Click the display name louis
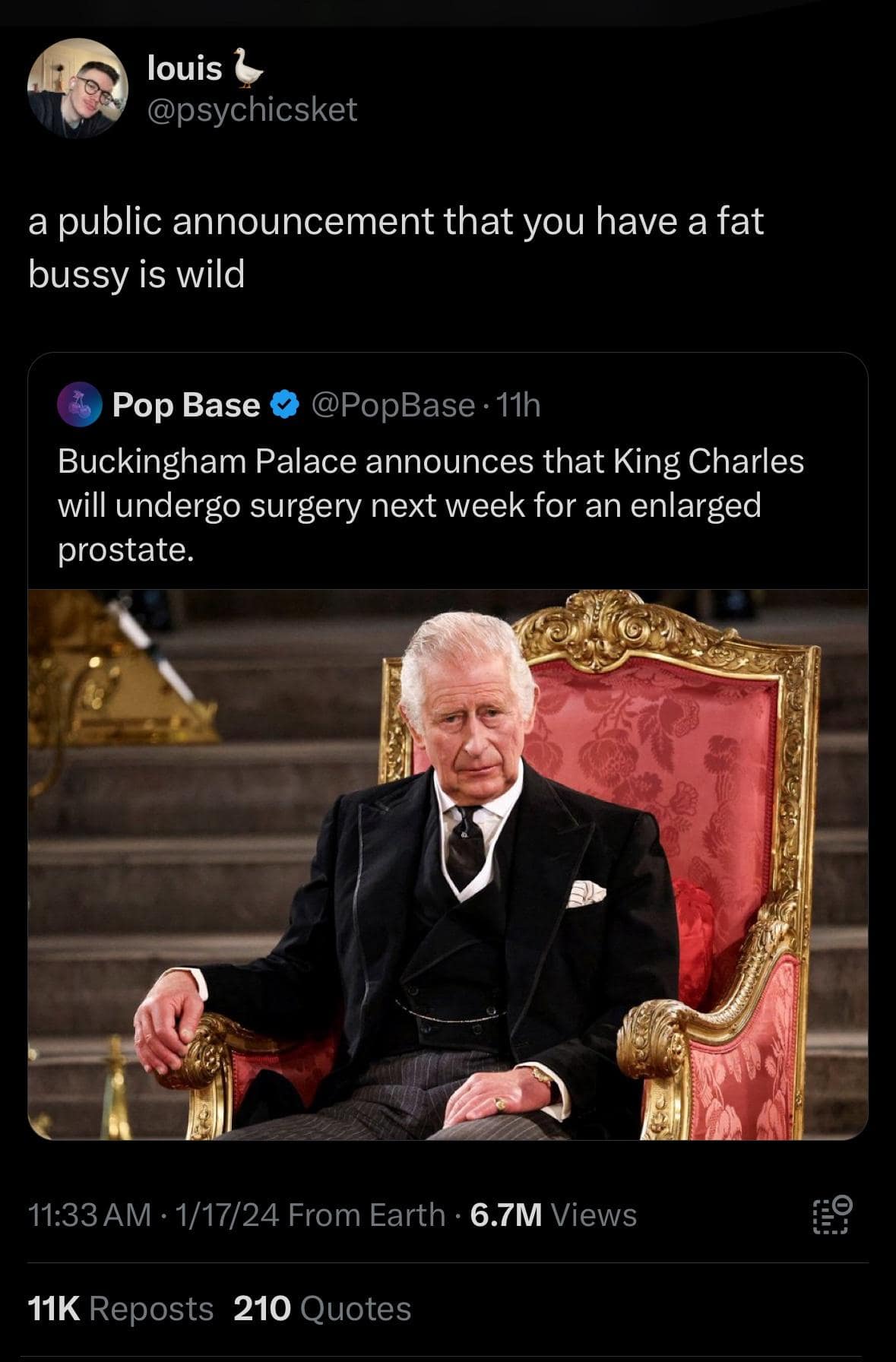The width and height of the screenshot is (896, 1362). (x=185, y=68)
